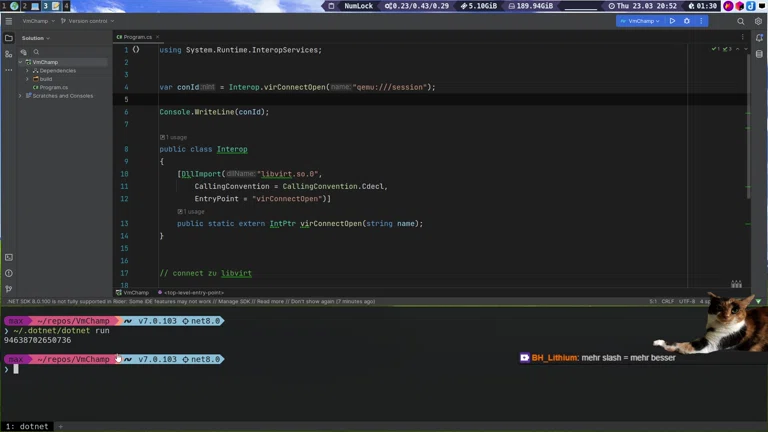
Task: Add a new terminal tab with plus
Action: 61,426
